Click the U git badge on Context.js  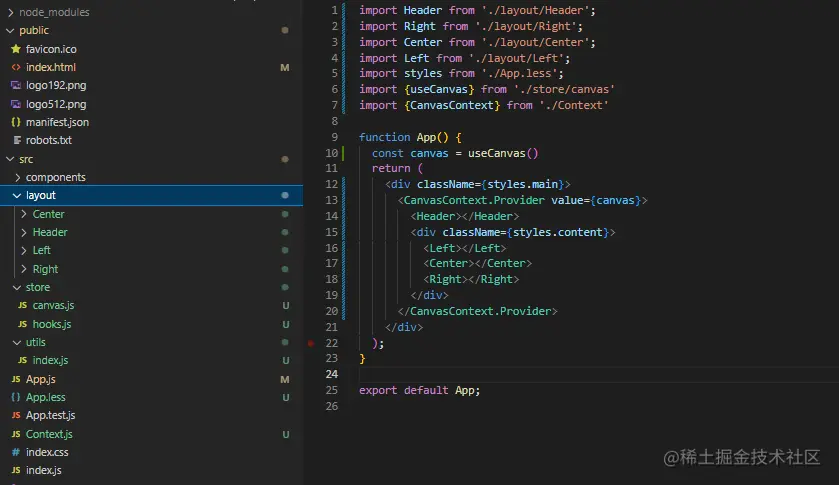click(x=286, y=435)
